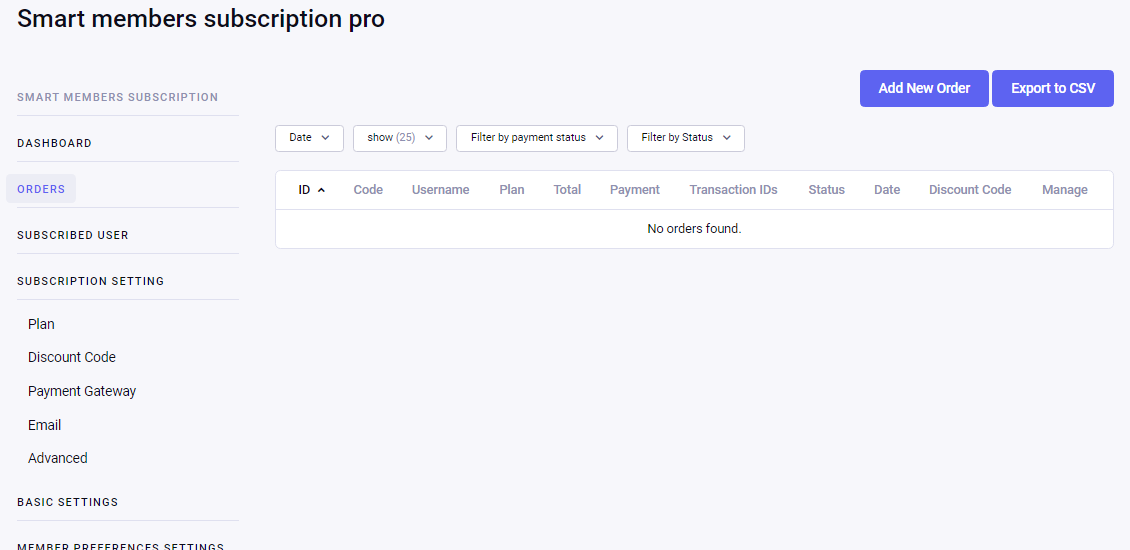1130x550 pixels.
Task: Sort the table by Username column
Action: pyautogui.click(x=440, y=190)
